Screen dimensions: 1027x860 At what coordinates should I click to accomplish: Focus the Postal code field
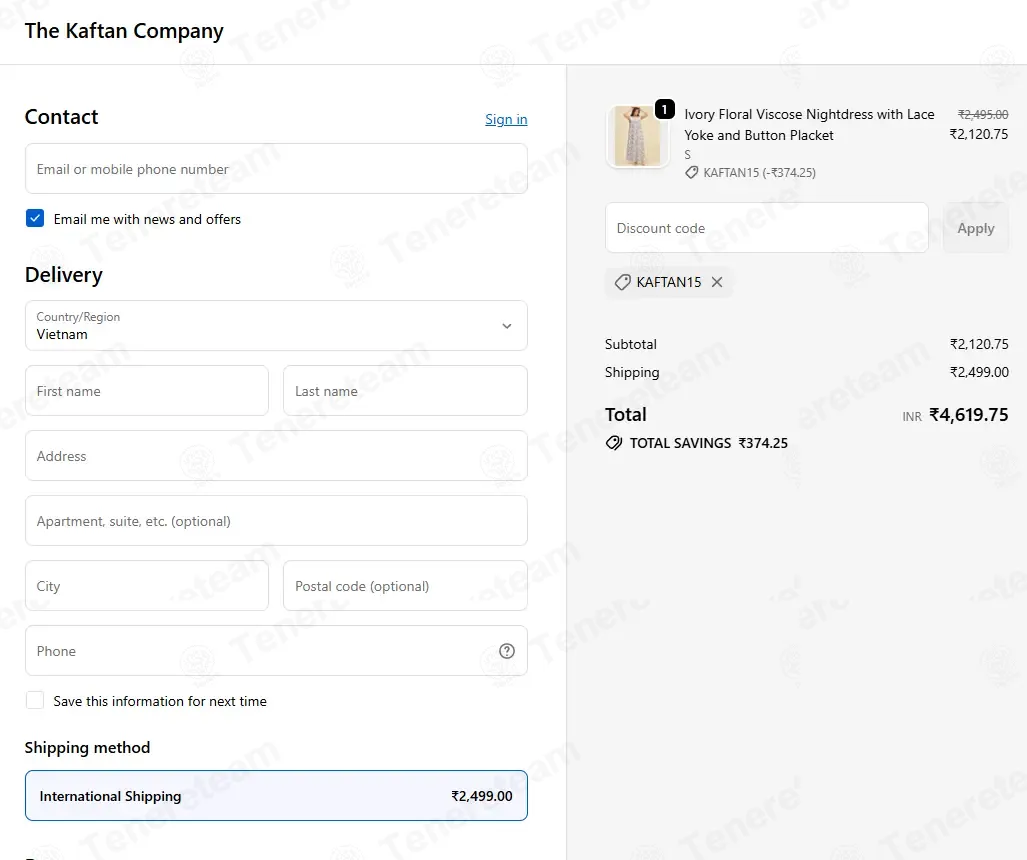click(x=405, y=586)
